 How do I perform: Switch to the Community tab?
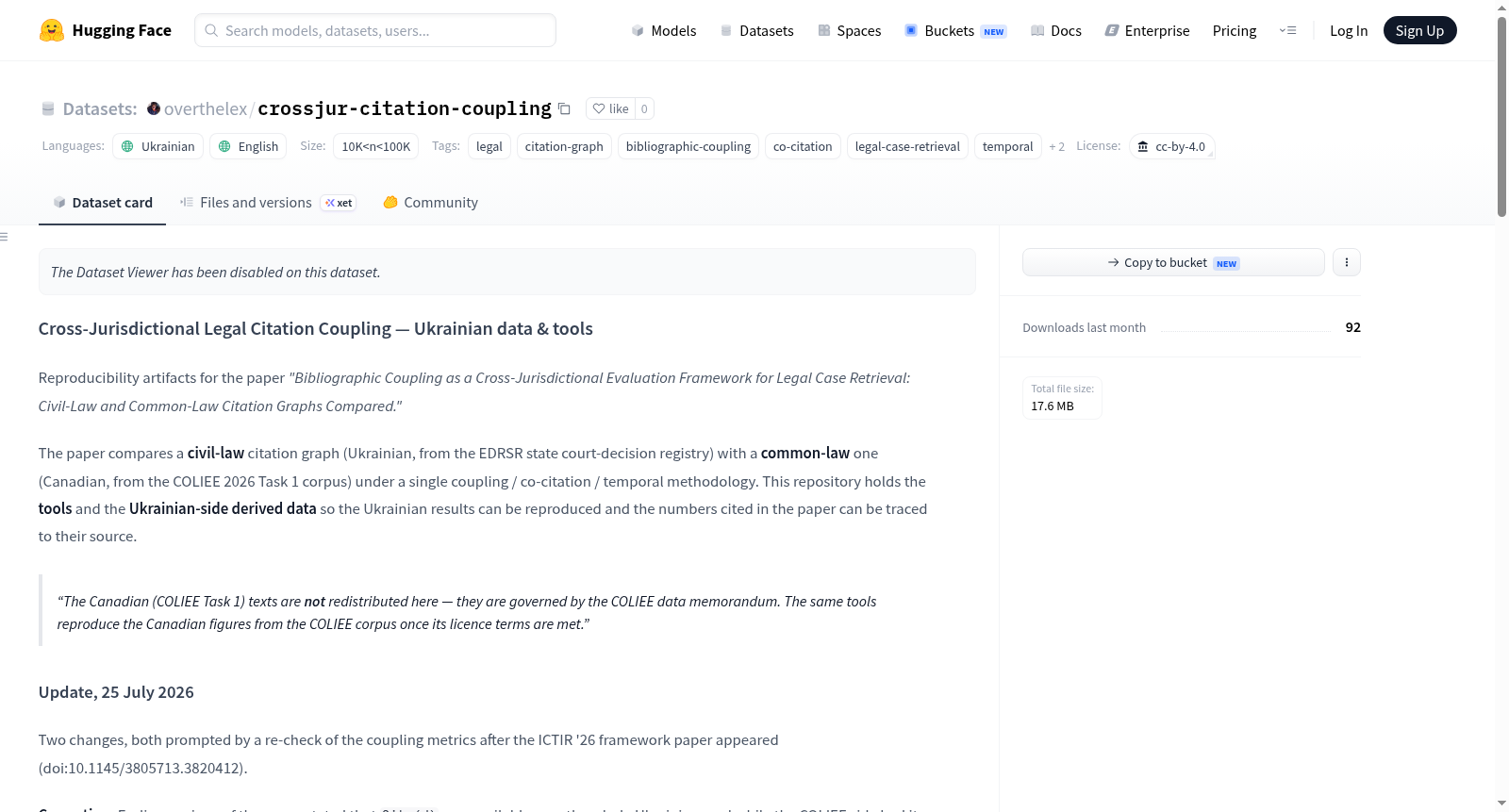point(430,202)
